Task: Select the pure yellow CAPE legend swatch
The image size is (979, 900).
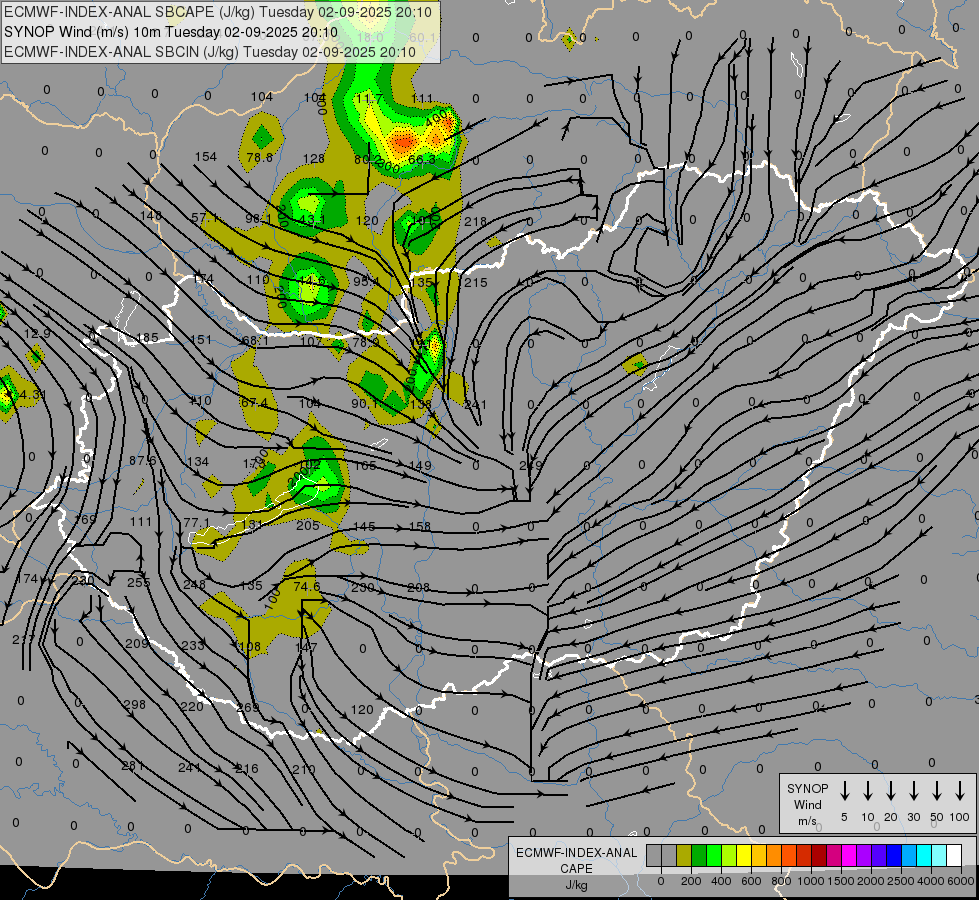Action: (744, 856)
